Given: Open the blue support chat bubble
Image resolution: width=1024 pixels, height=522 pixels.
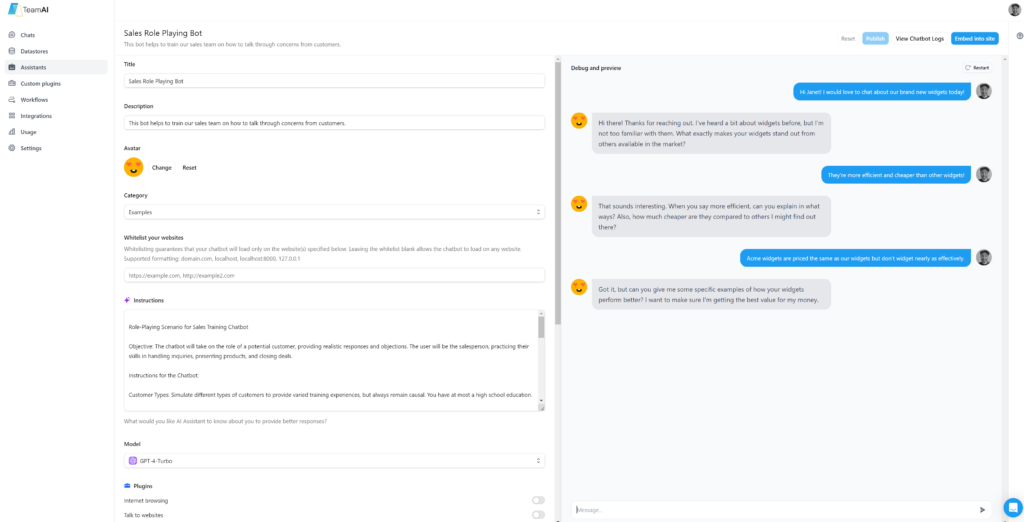Looking at the screenshot, I should [x=1013, y=507].
